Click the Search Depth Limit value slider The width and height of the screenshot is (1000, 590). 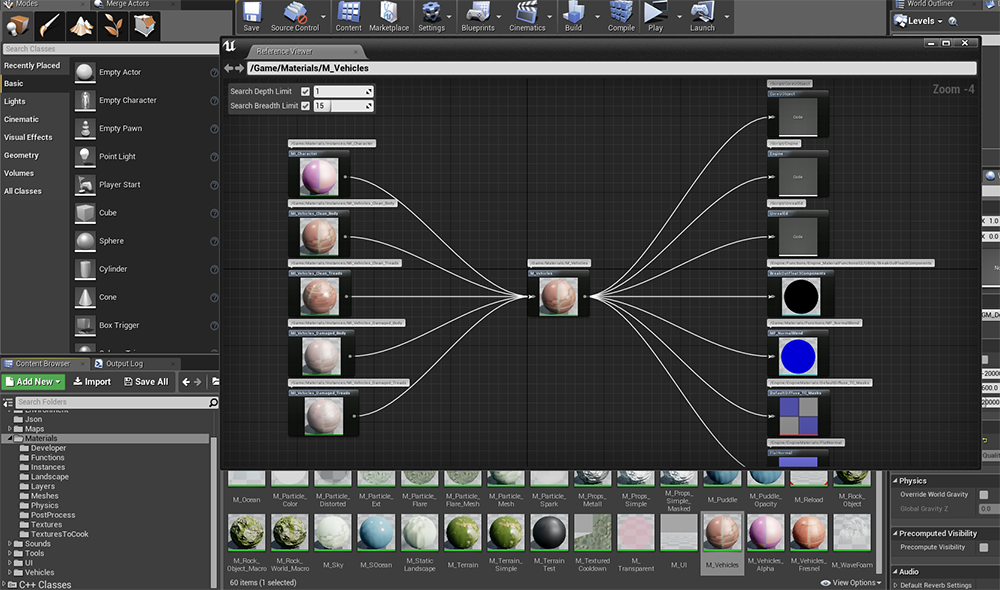(343, 92)
